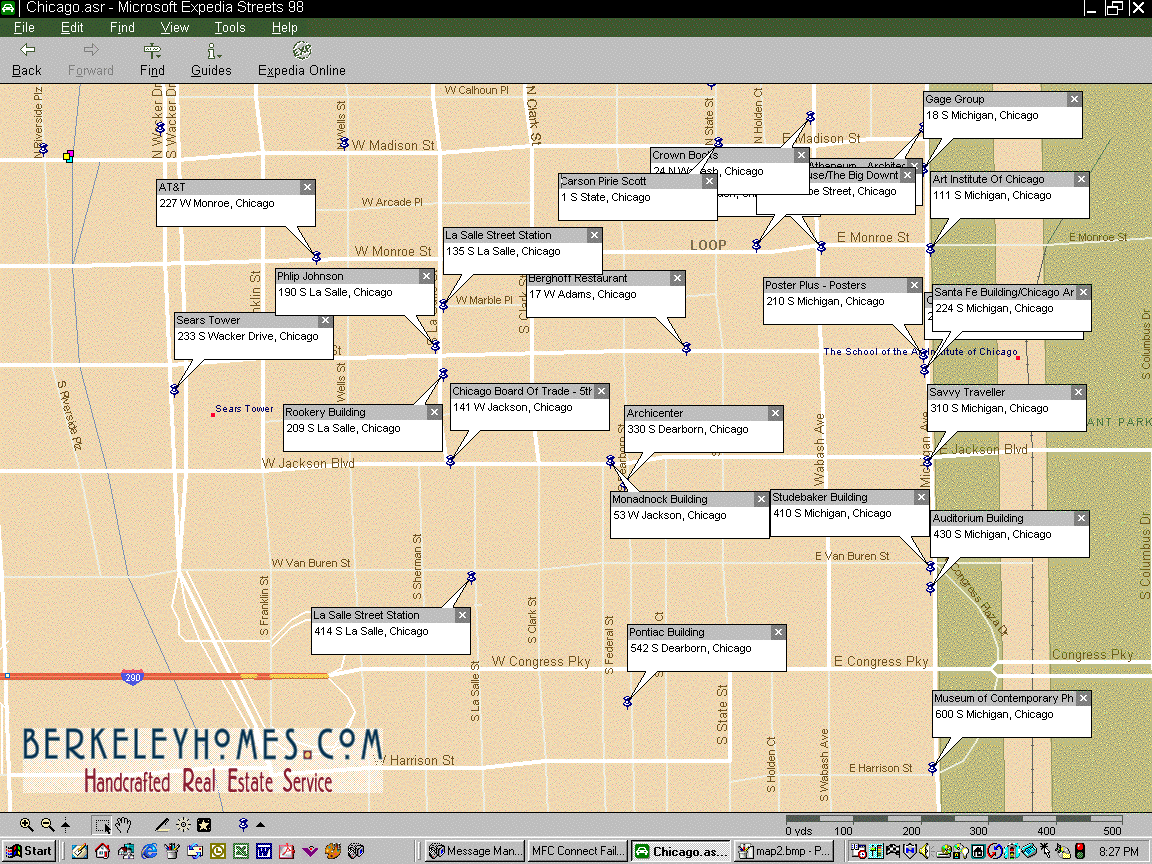Expand the pushpin options arrow

click(x=261, y=825)
